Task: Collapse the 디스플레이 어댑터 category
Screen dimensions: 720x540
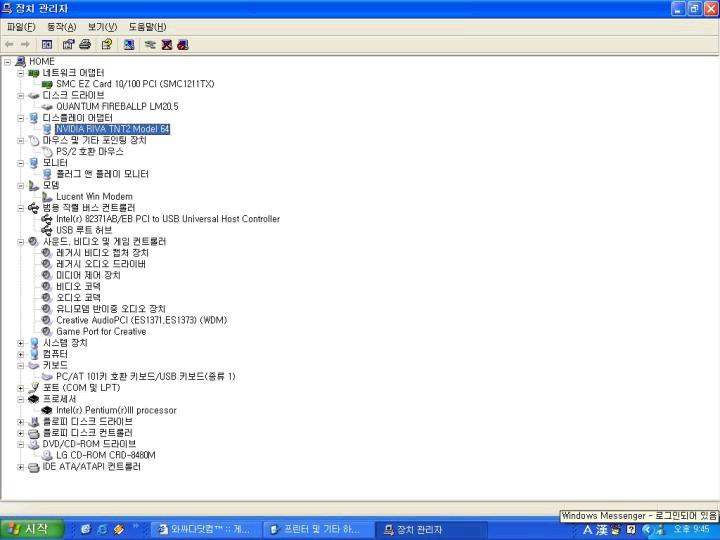Action: click(21, 118)
